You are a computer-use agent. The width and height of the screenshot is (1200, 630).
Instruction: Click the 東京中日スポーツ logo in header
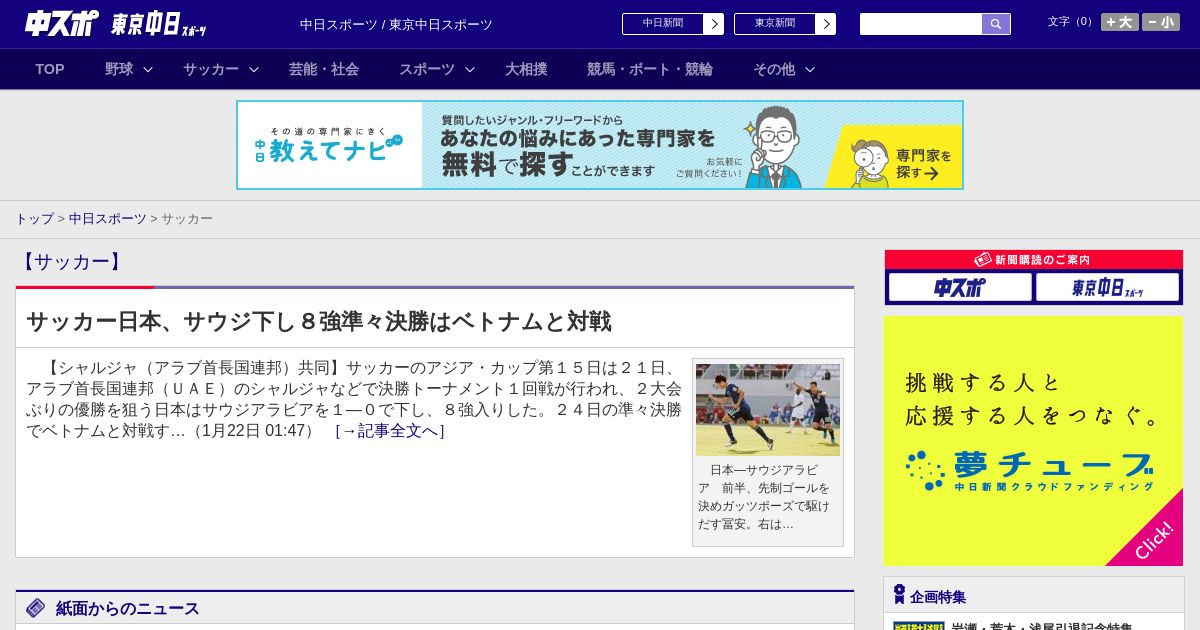pos(158,24)
